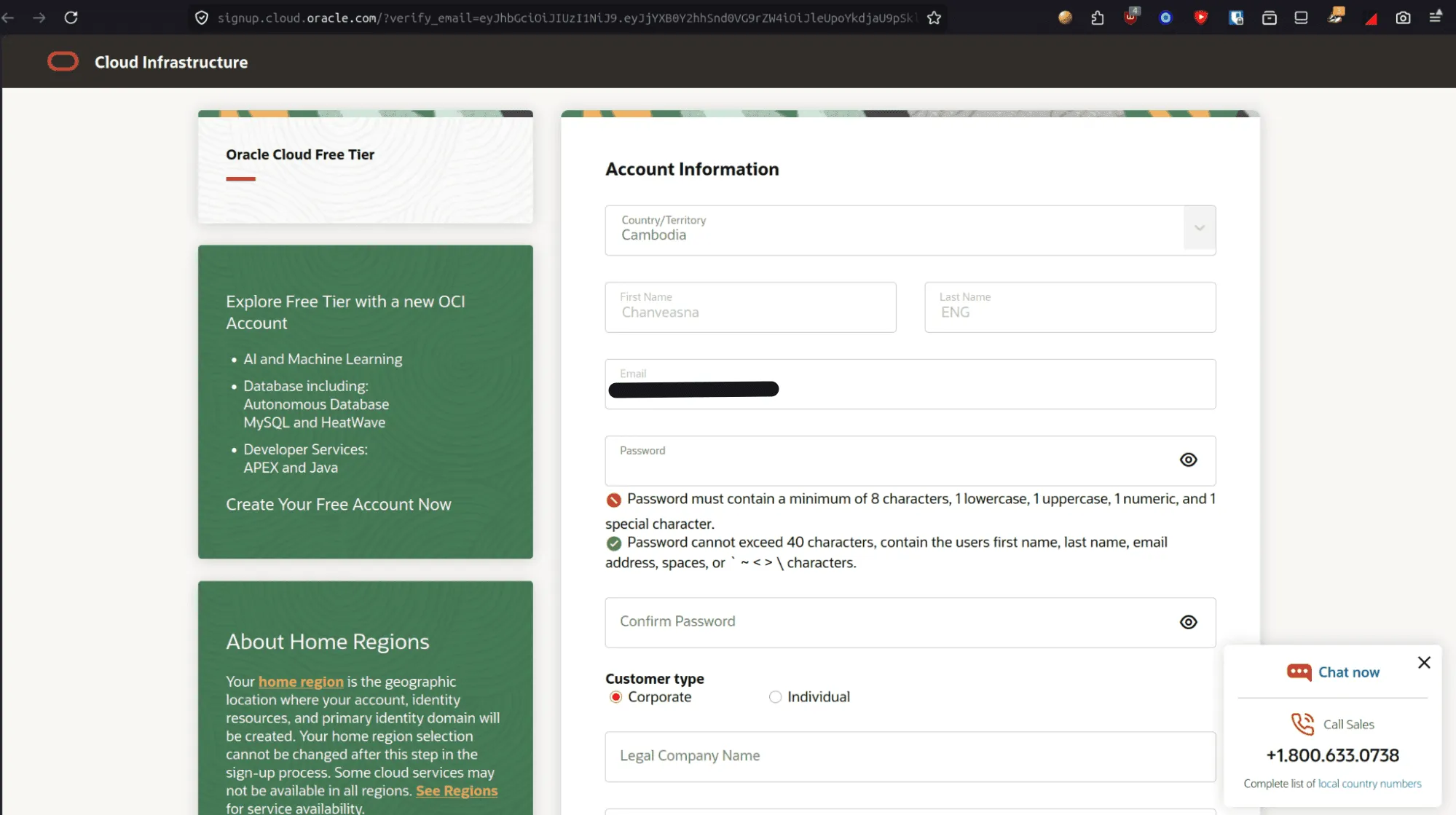This screenshot has height=815, width=1456.
Task: Click the red password requirement error icon
Action: pos(613,500)
